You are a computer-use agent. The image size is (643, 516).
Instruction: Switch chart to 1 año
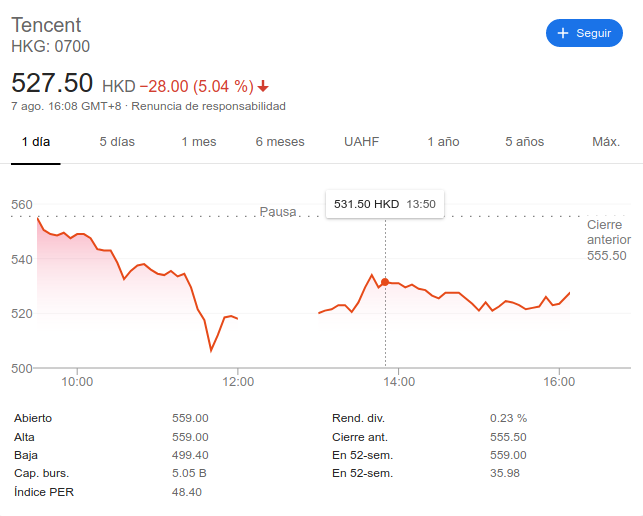(443, 142)
